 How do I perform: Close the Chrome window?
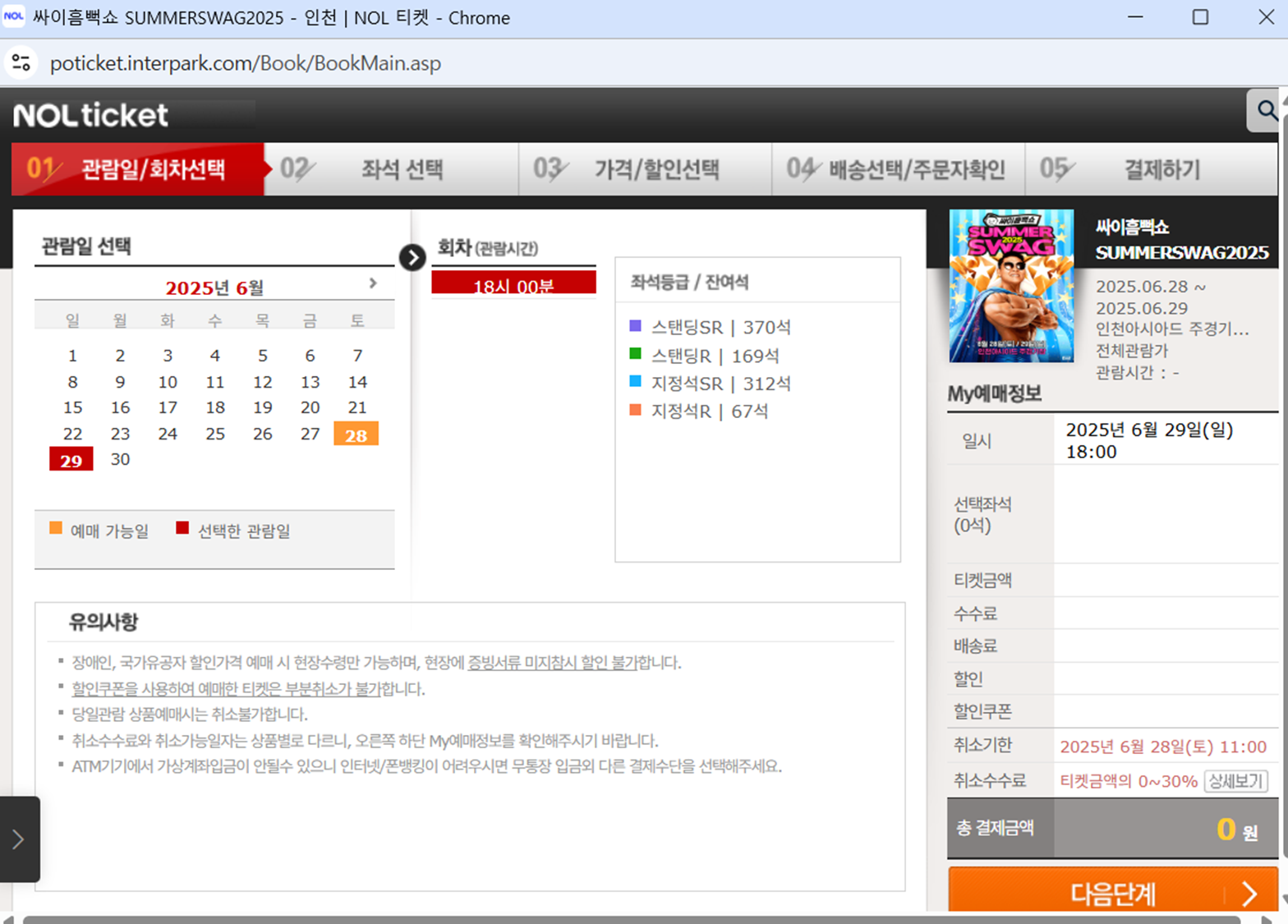point(1266,16)
